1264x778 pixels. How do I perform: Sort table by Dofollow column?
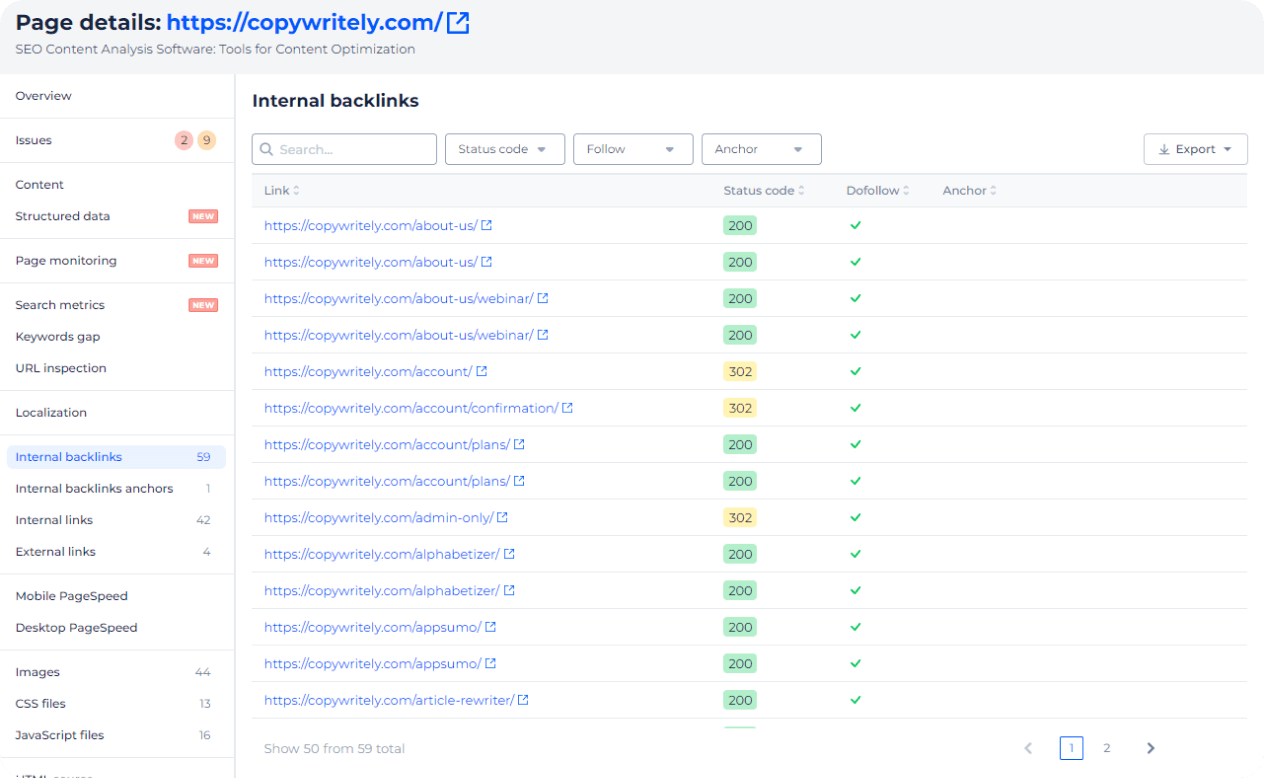pos(878,190)
